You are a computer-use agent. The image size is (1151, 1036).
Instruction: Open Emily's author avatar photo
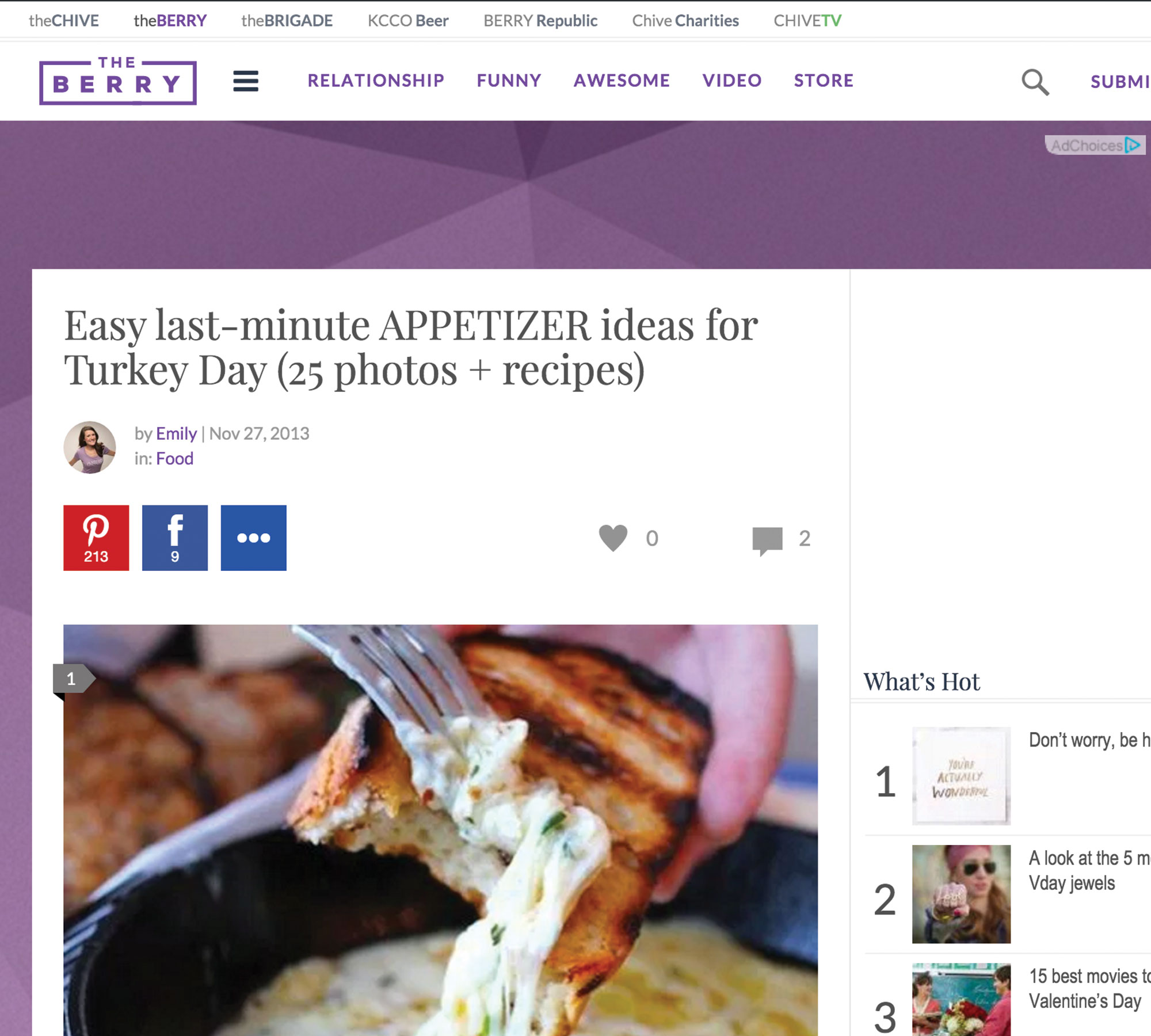click(x=90, y=447)
